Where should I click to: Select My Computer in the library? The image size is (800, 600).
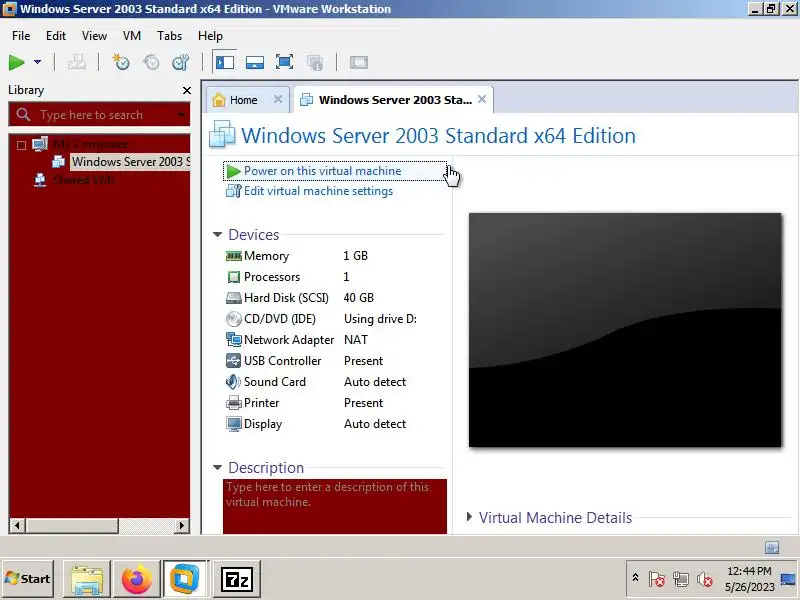click(90, 144)
